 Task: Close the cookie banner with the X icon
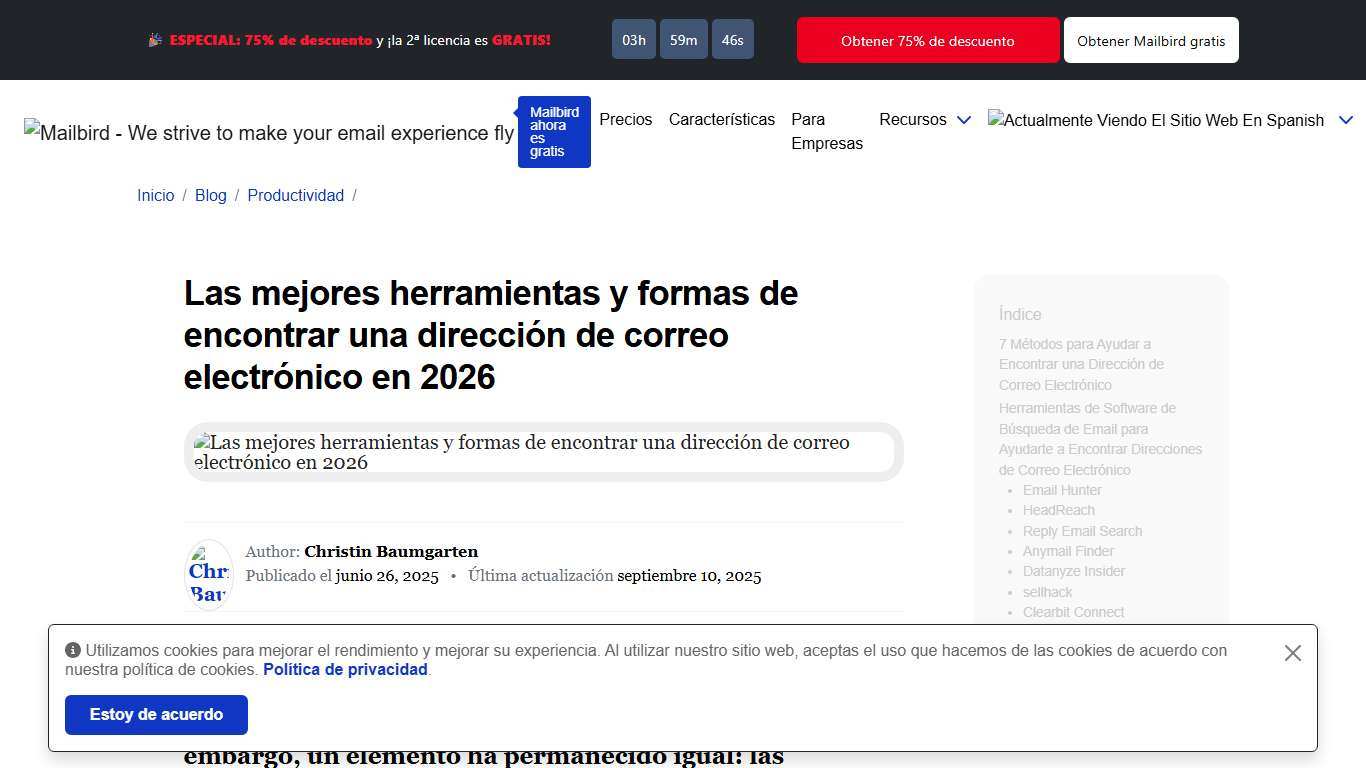click(x=1293, y=653)
